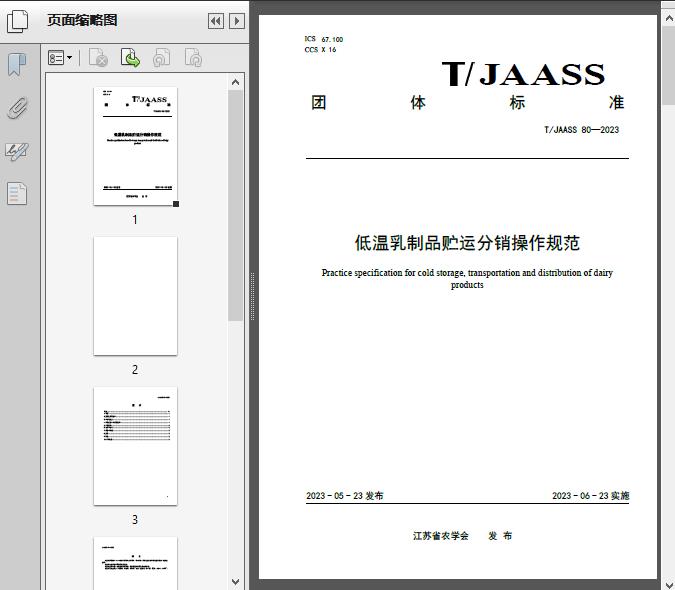Click the title "低温乳制品贮运分销操作规范"

[x=467, y=243]
